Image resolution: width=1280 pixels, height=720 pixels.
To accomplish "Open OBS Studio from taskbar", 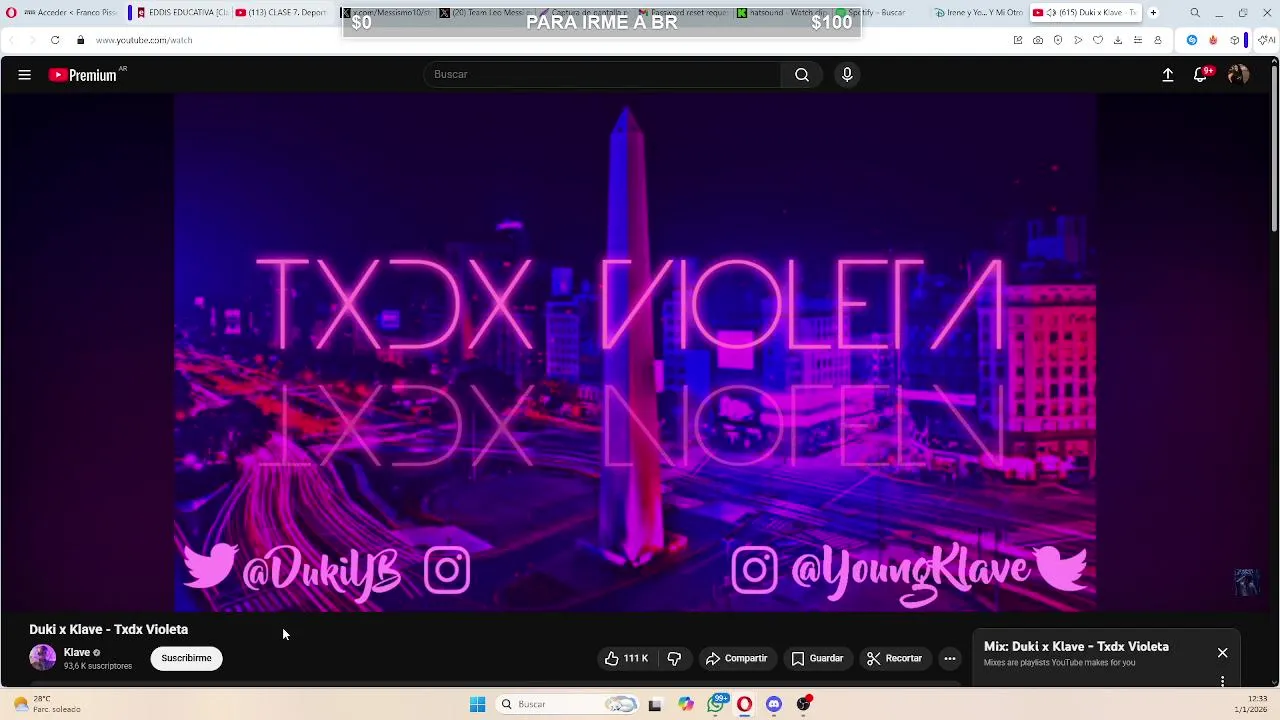I will (x=804, y=704).
